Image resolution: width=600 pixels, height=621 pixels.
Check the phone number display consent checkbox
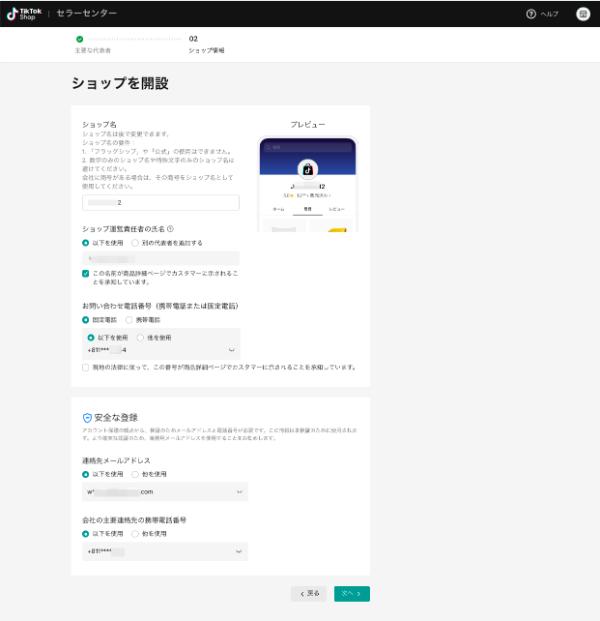pos(86,367)
